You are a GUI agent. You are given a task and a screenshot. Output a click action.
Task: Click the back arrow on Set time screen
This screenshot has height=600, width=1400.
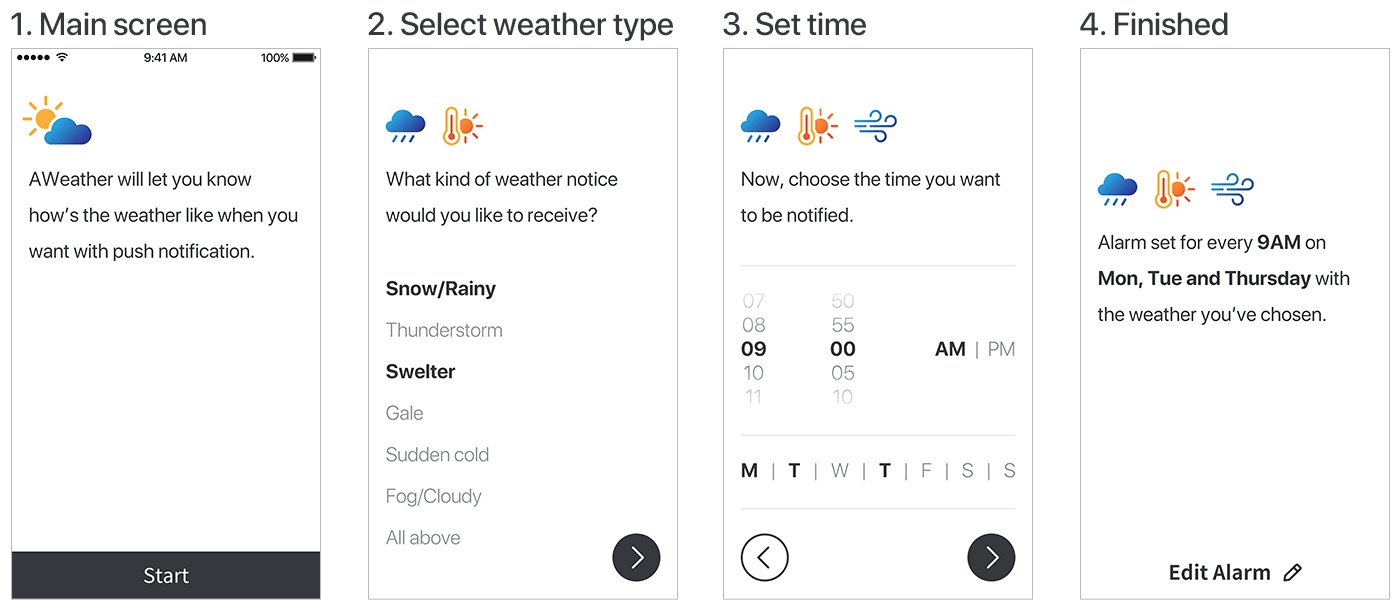point(765,557)
